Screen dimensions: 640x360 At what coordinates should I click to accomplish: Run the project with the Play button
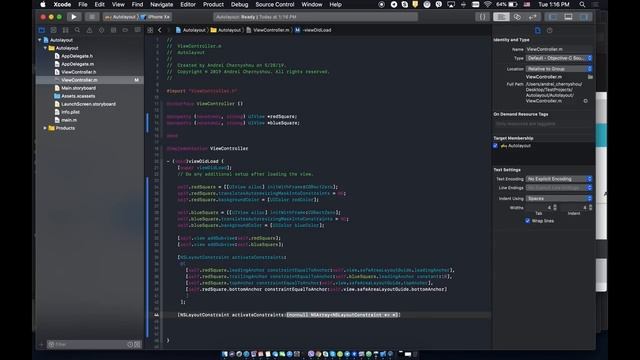74,17
